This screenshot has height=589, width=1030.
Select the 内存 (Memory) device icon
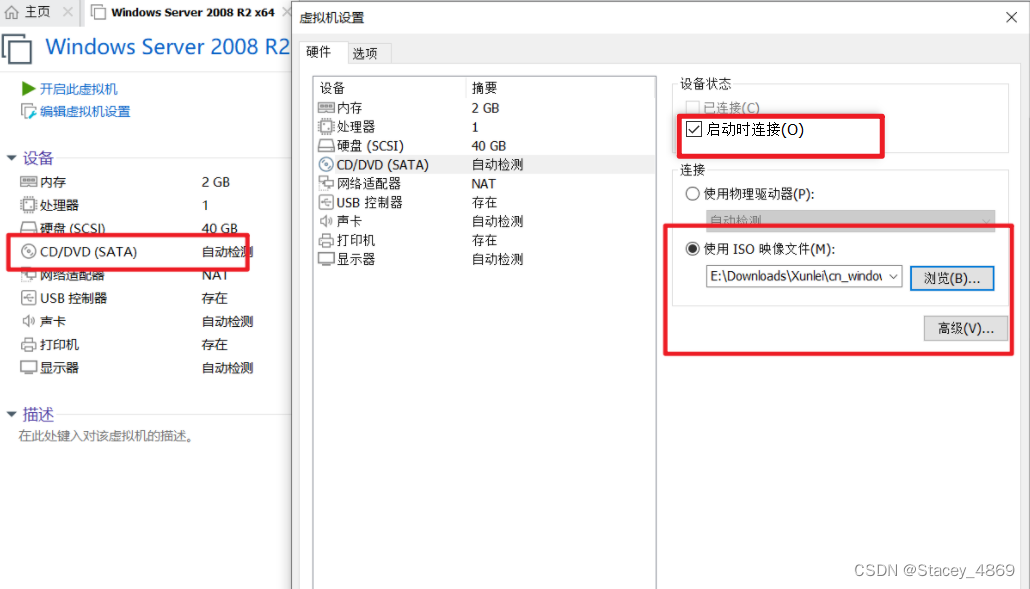coord(324,107)
